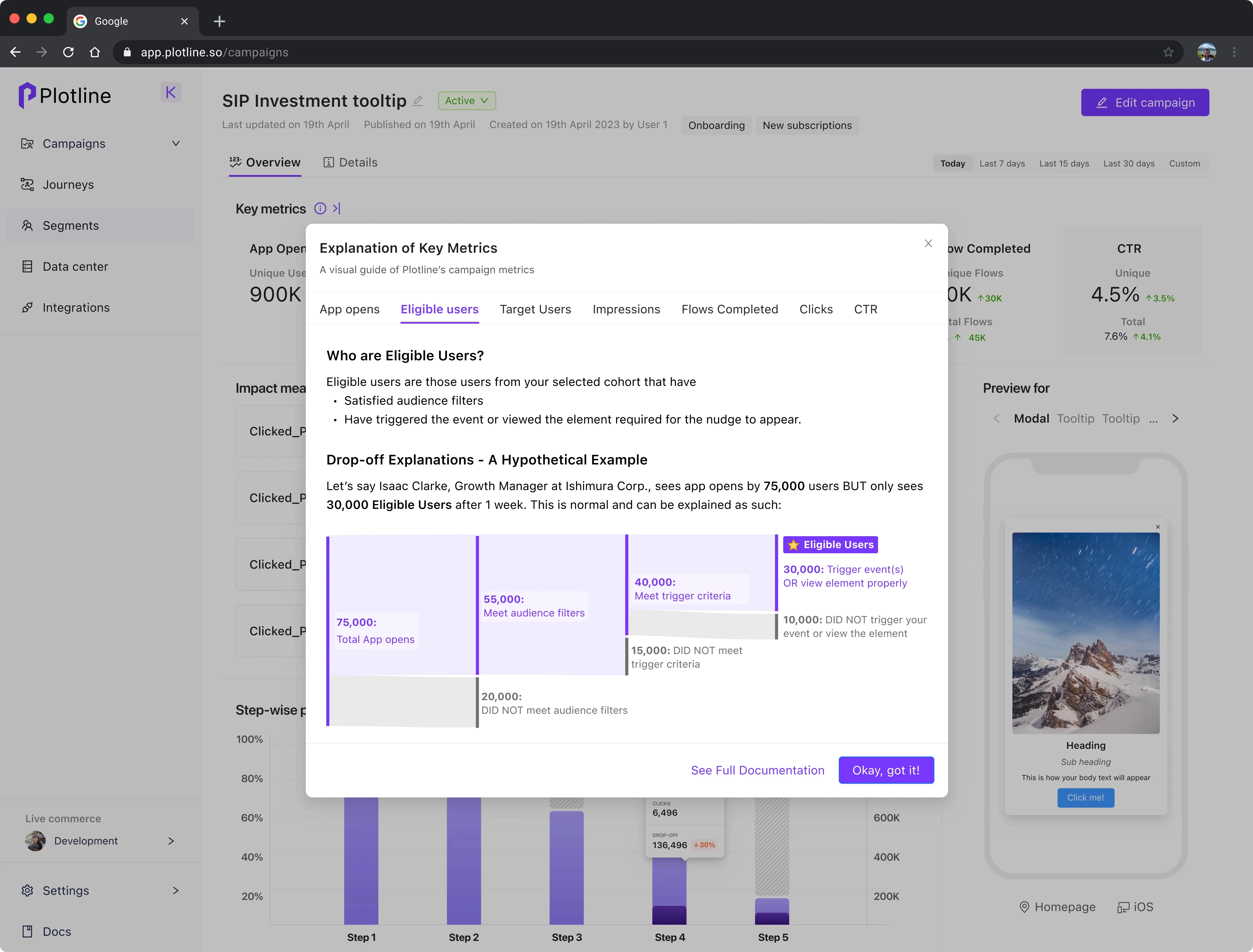Screen dimensions: 1253x952
Task: Click the Okay, got it! button
Action: [x=886, y=770]
